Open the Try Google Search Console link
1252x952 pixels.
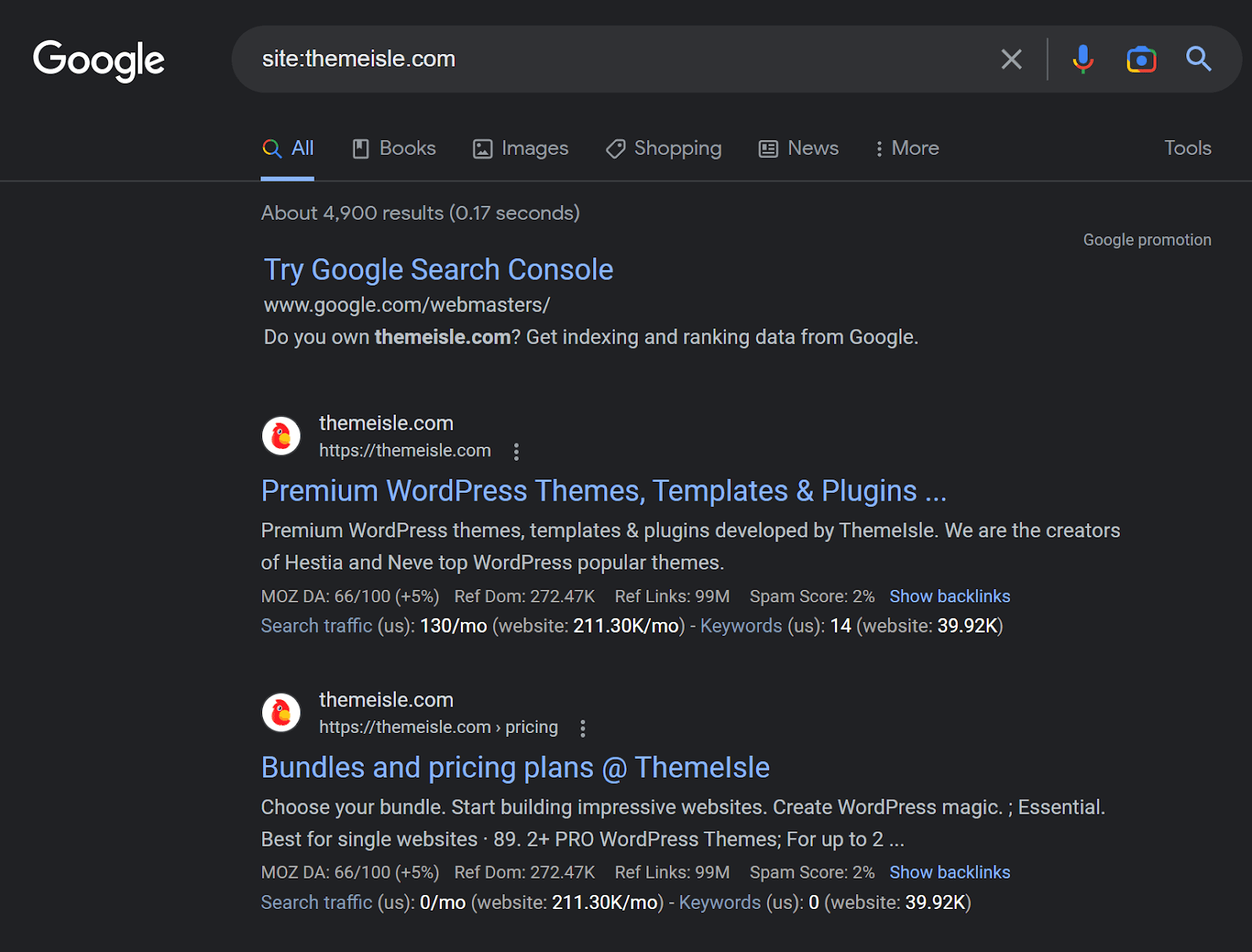click(437, 269)
